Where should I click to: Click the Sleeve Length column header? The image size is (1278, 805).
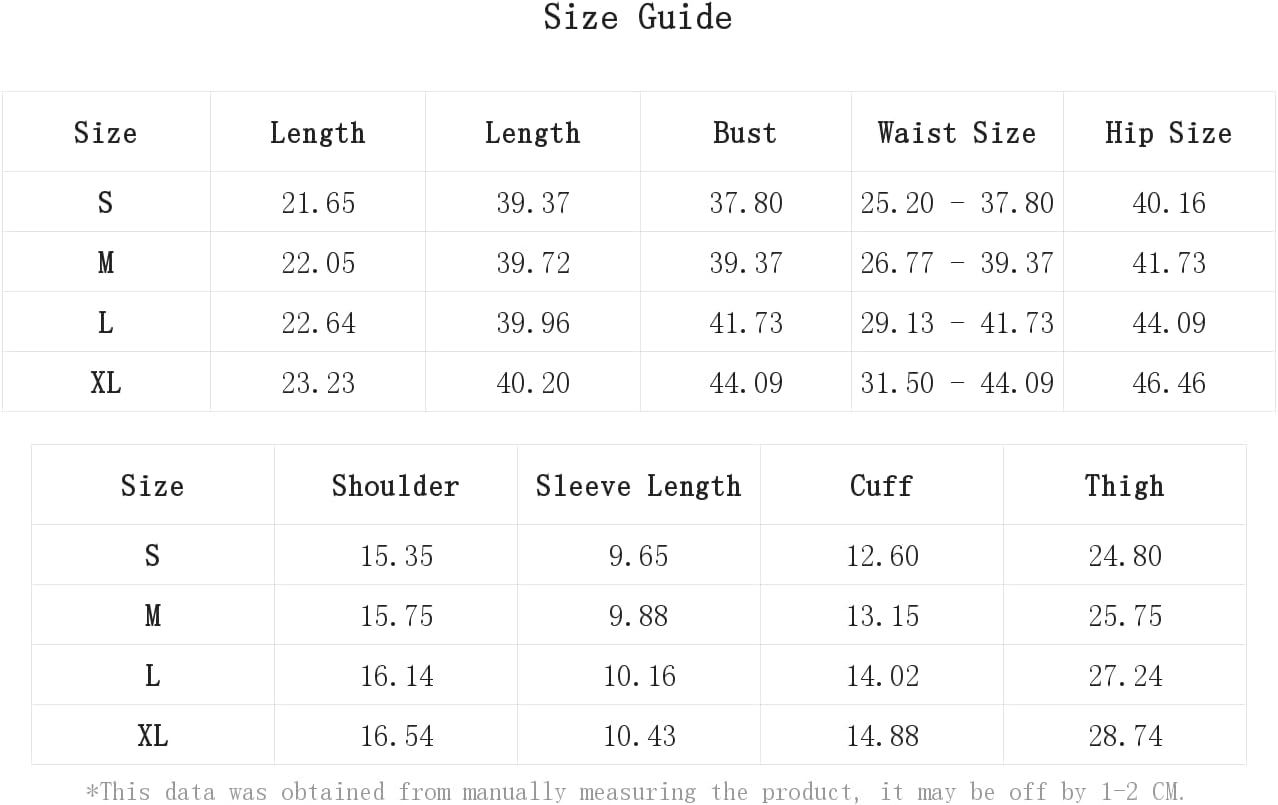coord(639,486)
